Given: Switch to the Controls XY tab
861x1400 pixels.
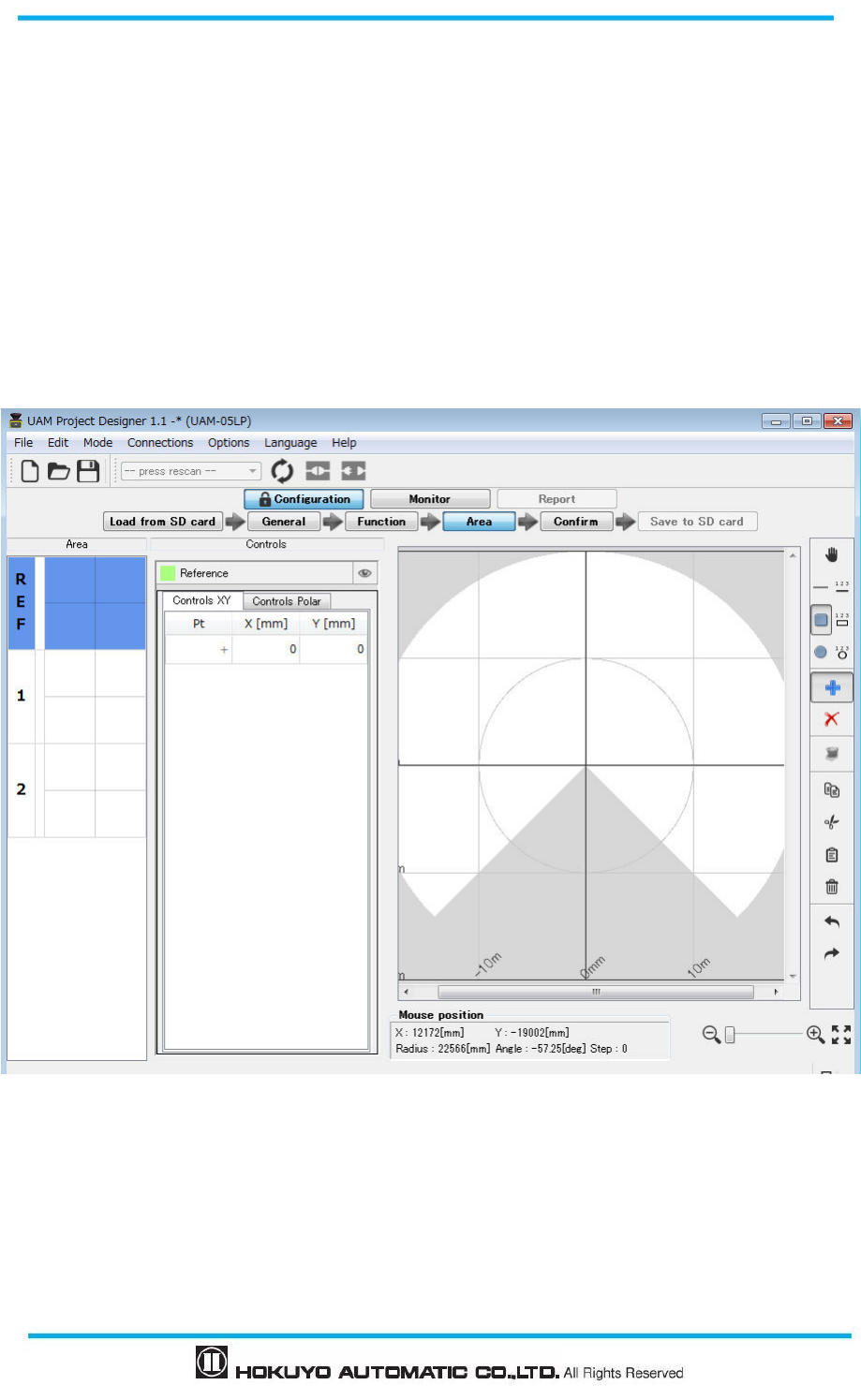Looking at the screenshot, I should pos(201,600).
